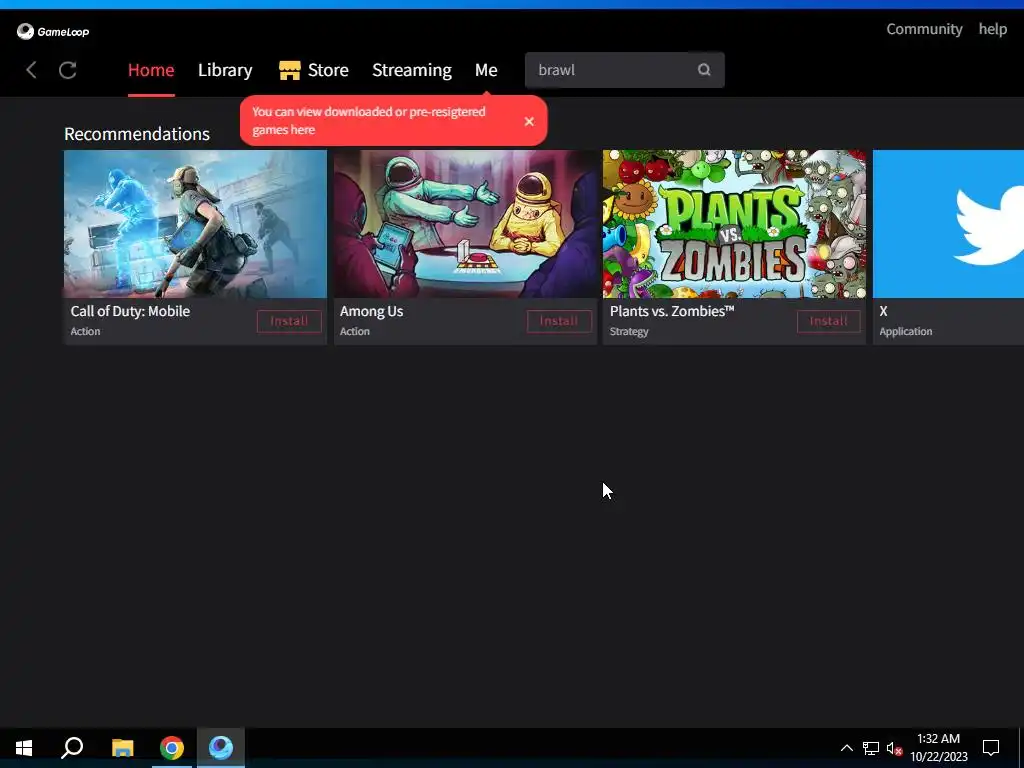
Task: Install Call of Duty: Mobile
Action: (x=289, y=321)
